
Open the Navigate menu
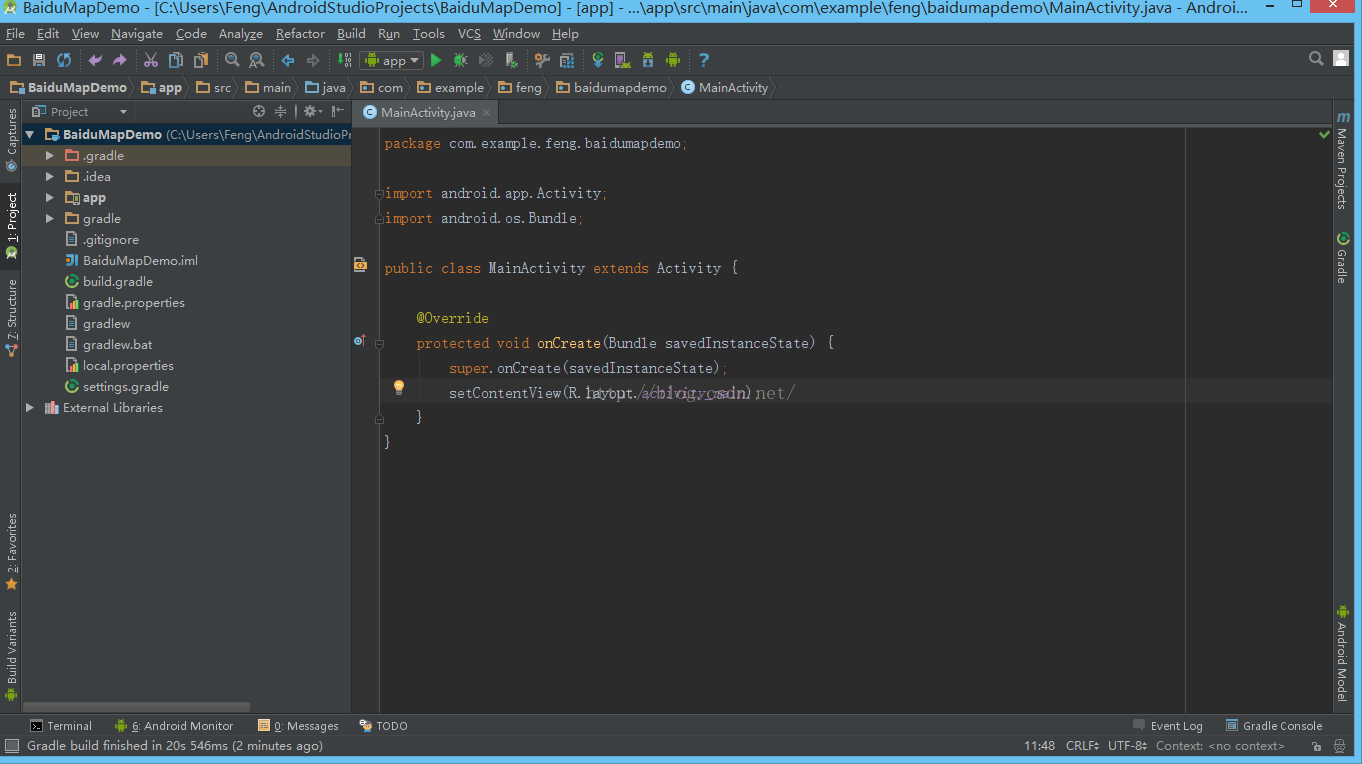(x=137, y=33)
